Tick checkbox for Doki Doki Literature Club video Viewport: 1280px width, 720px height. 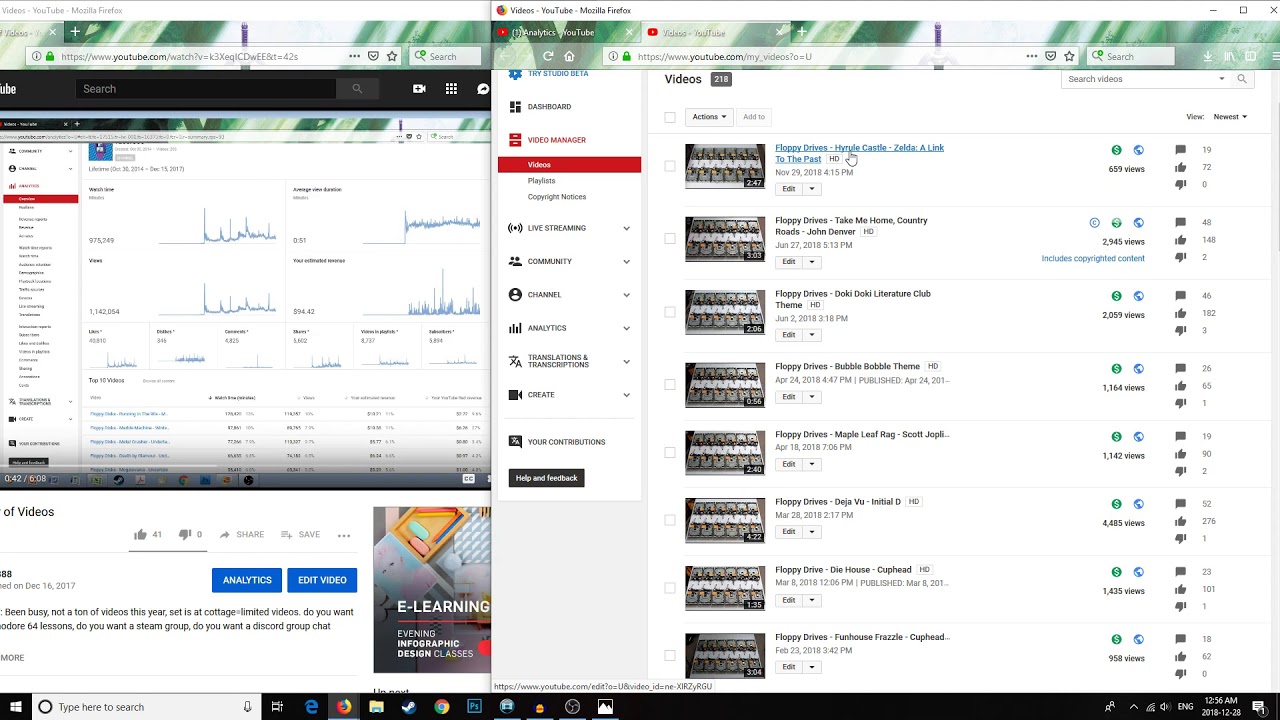click(670, 312)
